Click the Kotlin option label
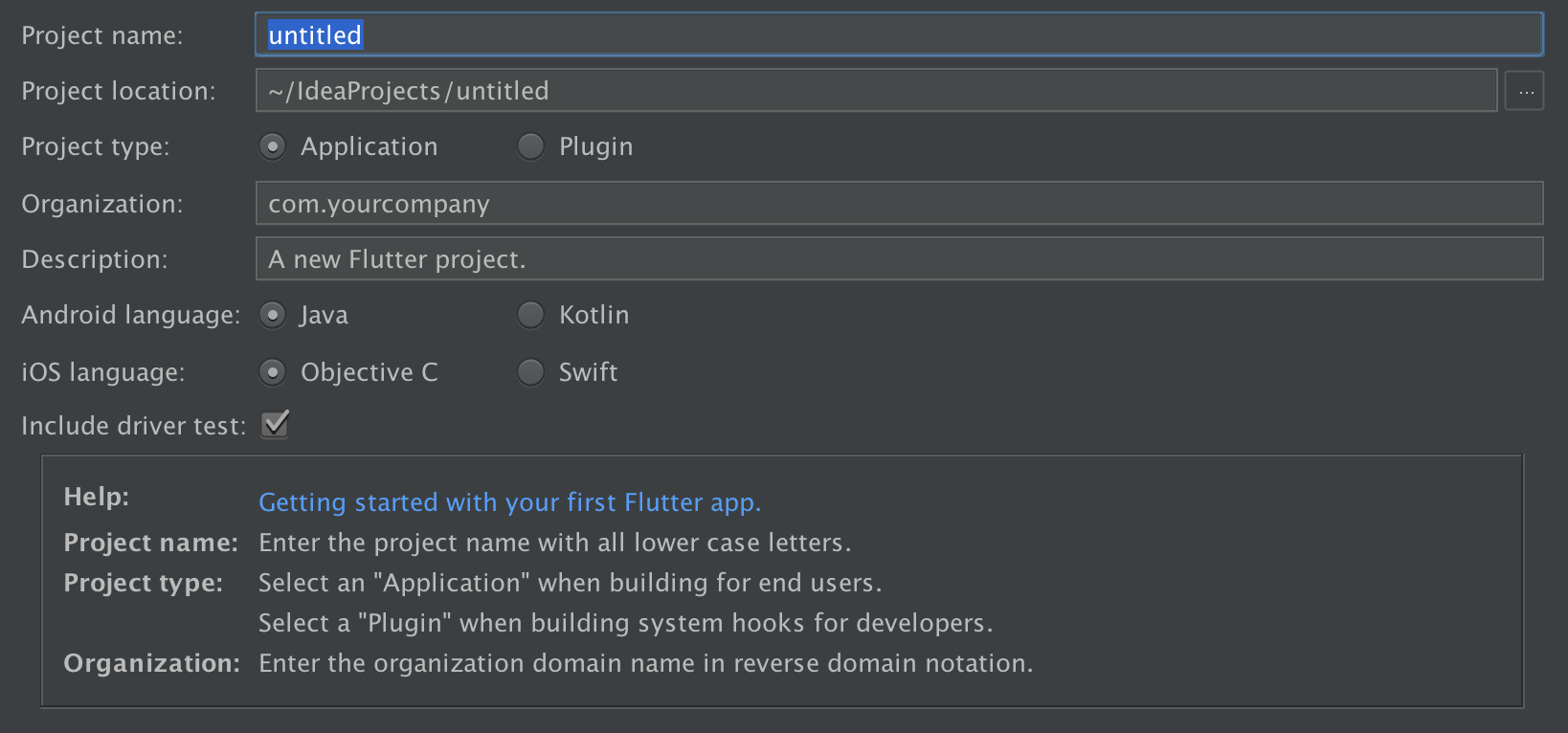 click(x=594, y=315)
